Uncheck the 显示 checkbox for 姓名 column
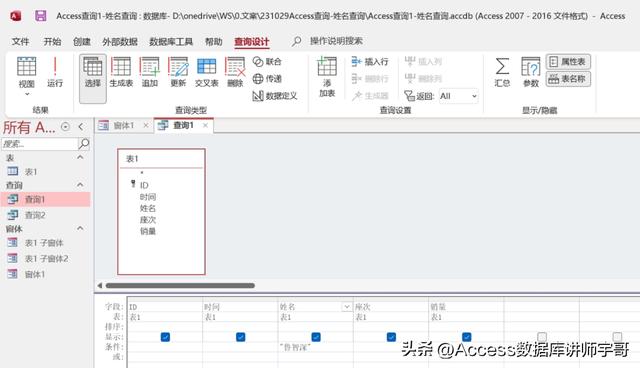The width and height of the screenshot is (640, 368). [316, 337]
